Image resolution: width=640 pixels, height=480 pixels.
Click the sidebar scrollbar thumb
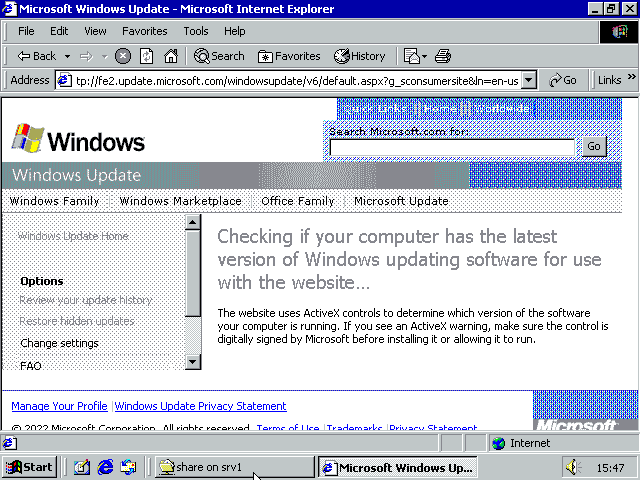tap(193, 273)
